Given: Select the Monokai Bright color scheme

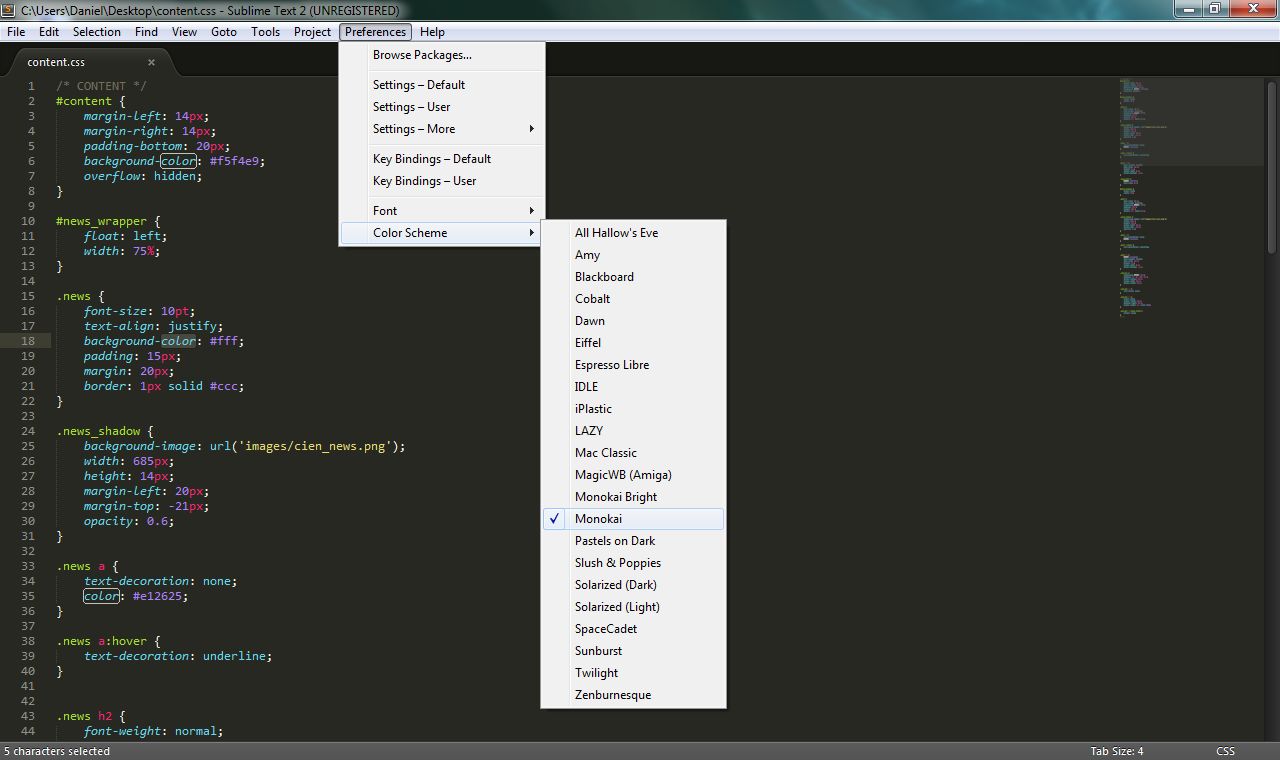Looking at the screenshot, I should [633, 497].
